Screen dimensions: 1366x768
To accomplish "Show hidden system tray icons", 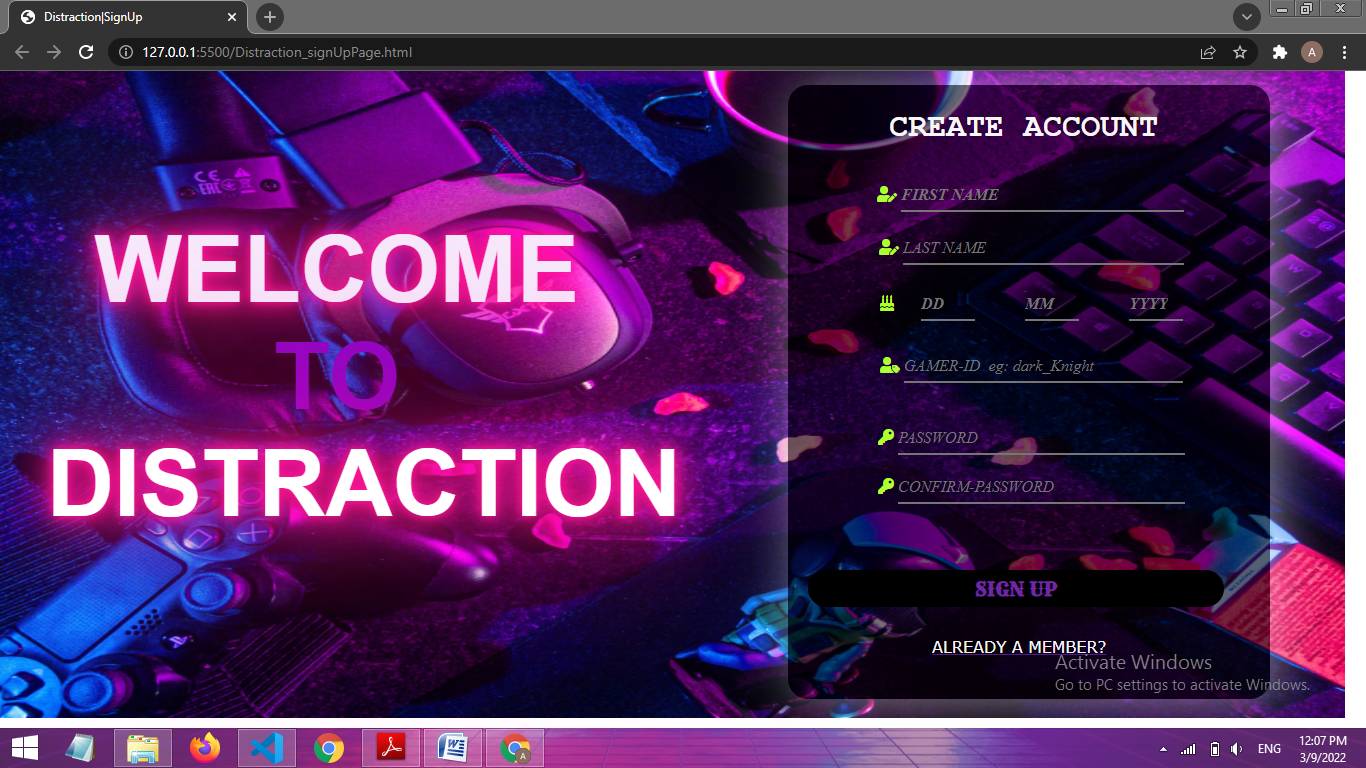I will (x=1163, y=749).
